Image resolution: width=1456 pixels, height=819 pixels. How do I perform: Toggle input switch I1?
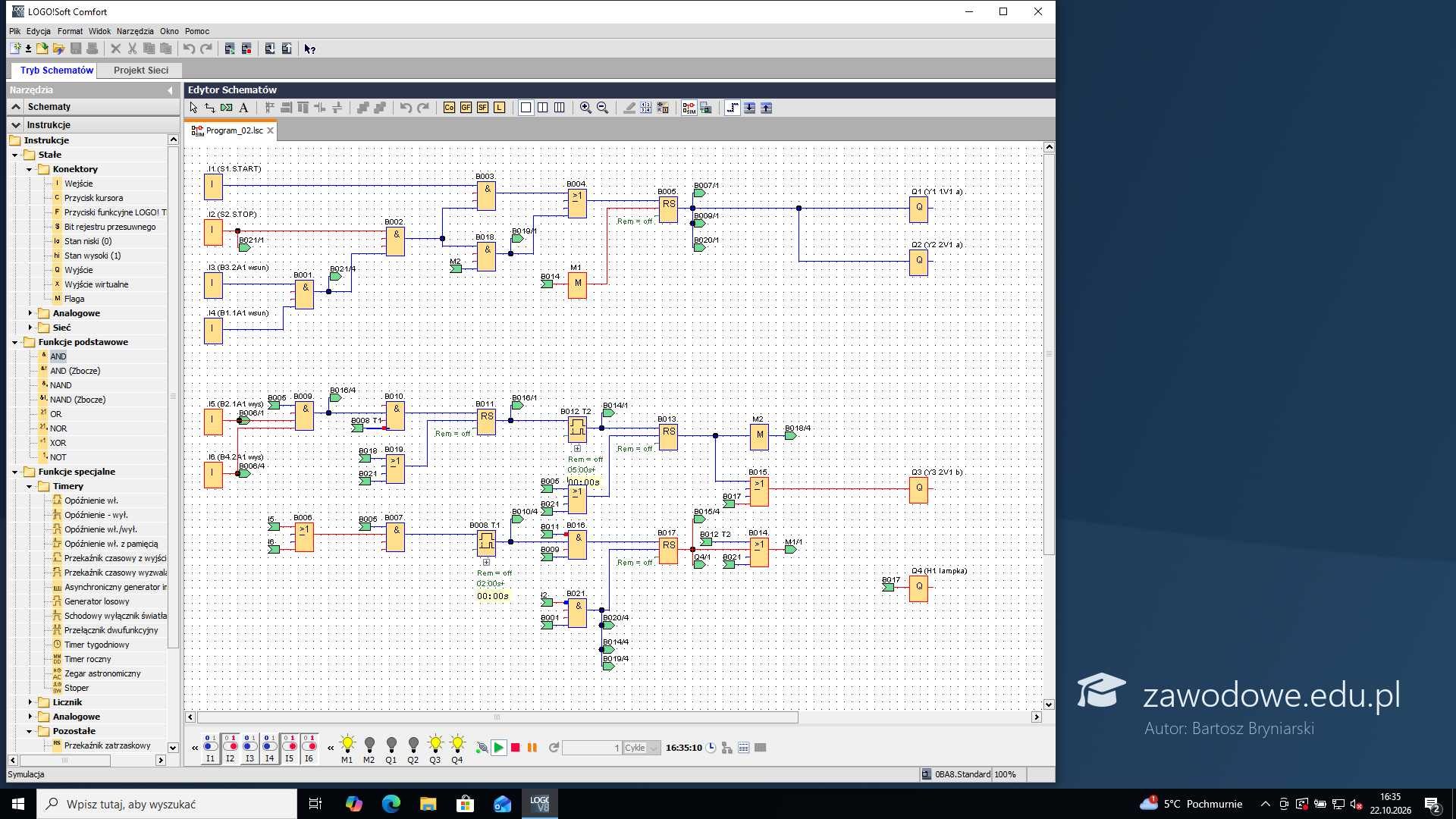coord(210,747)
